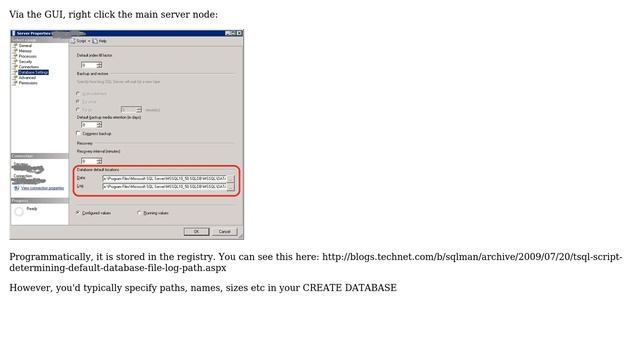This screenshot has height=360, width=640.
Task: Open the Security page
Action: tap(25, 62)
